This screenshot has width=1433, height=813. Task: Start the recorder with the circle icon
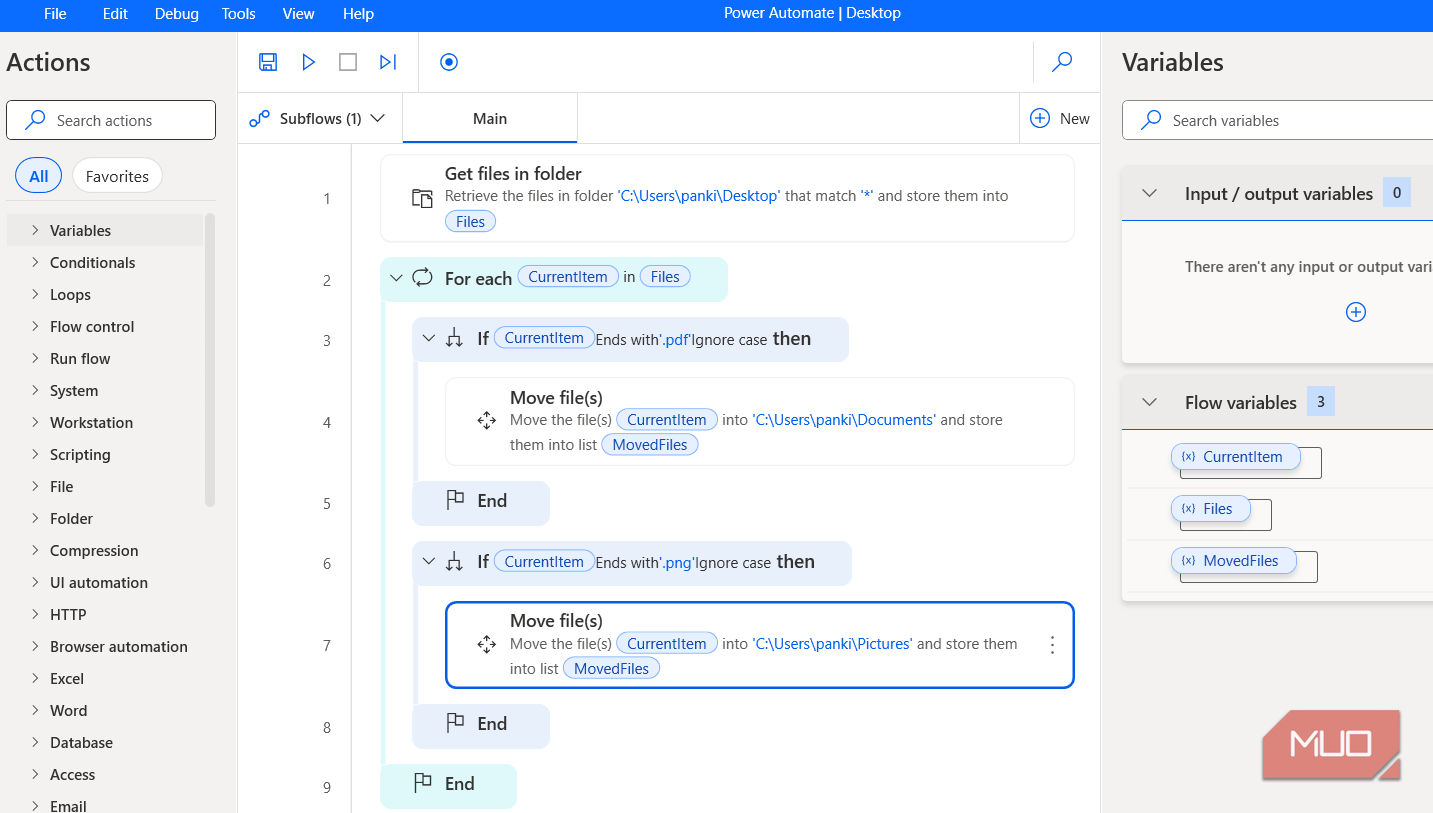click(449, 62)
